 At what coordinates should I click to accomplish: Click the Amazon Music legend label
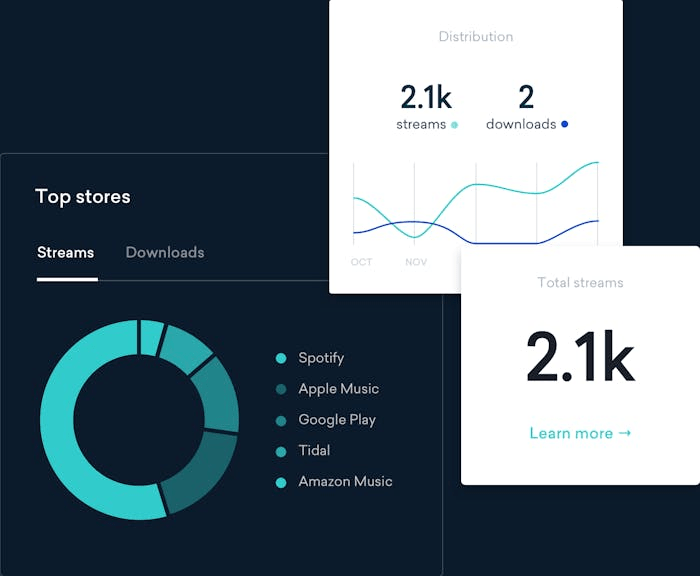pyautogui.click(x=346, y=481)
